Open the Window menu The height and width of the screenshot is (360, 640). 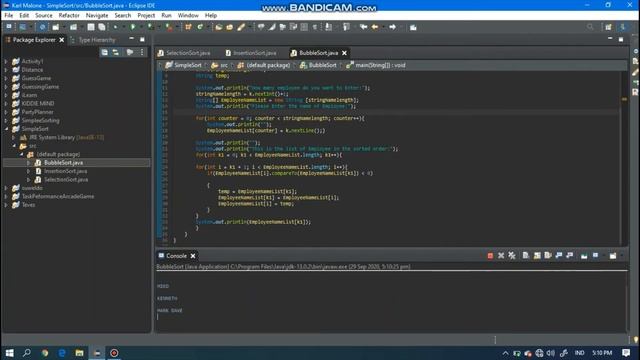coord(188,15)
